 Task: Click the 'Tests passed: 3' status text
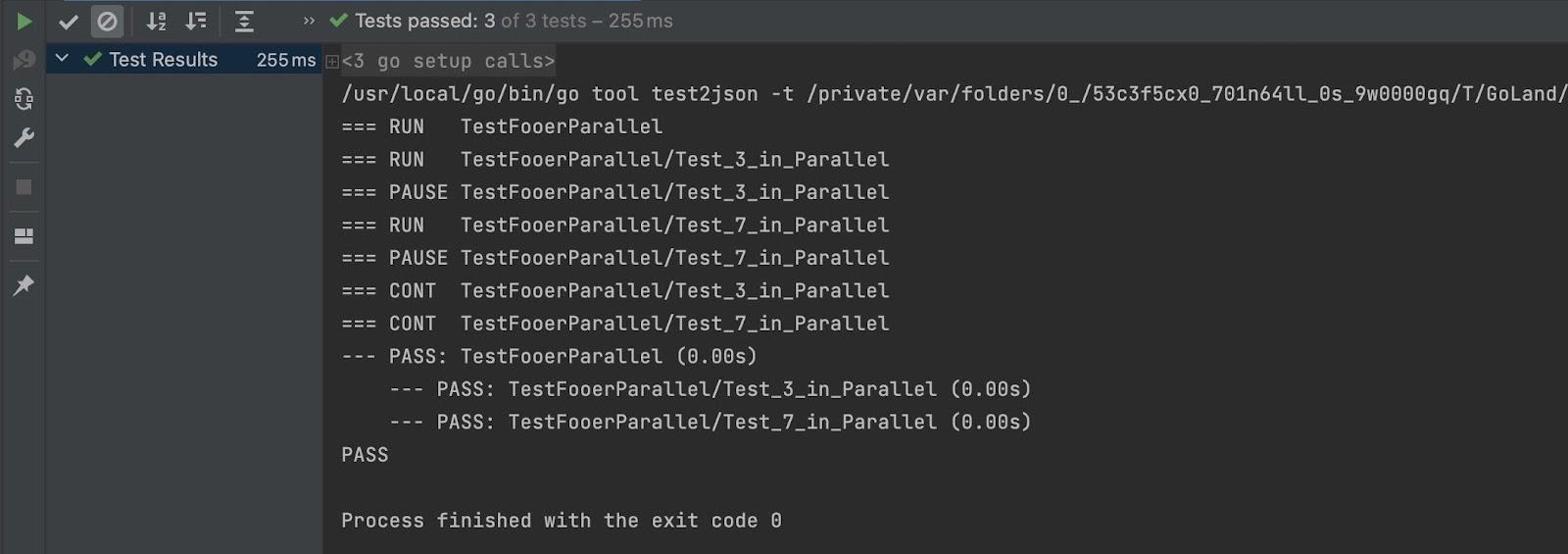click(424, 21)
